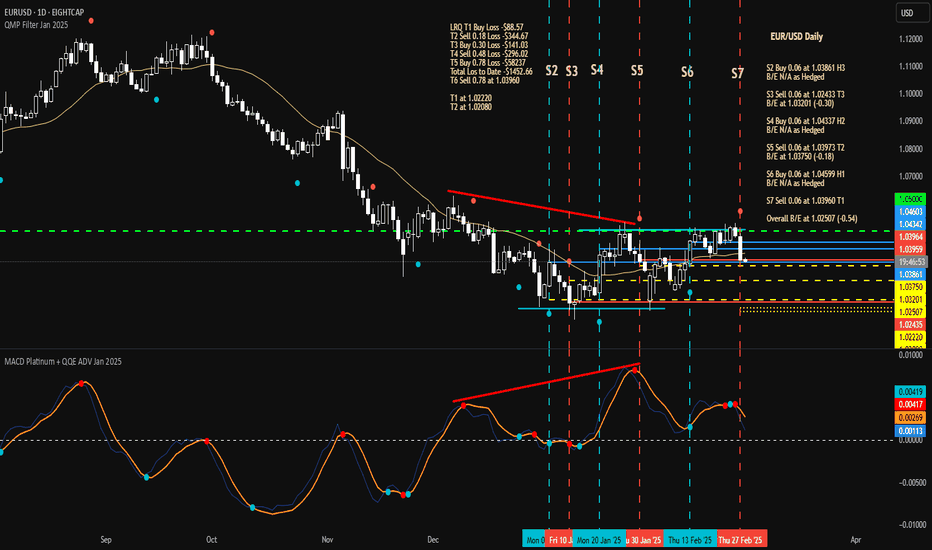Screen dimensions: 932x550
Task: Click the red 1.02435 price label
Action: click(x=910, y=324)
